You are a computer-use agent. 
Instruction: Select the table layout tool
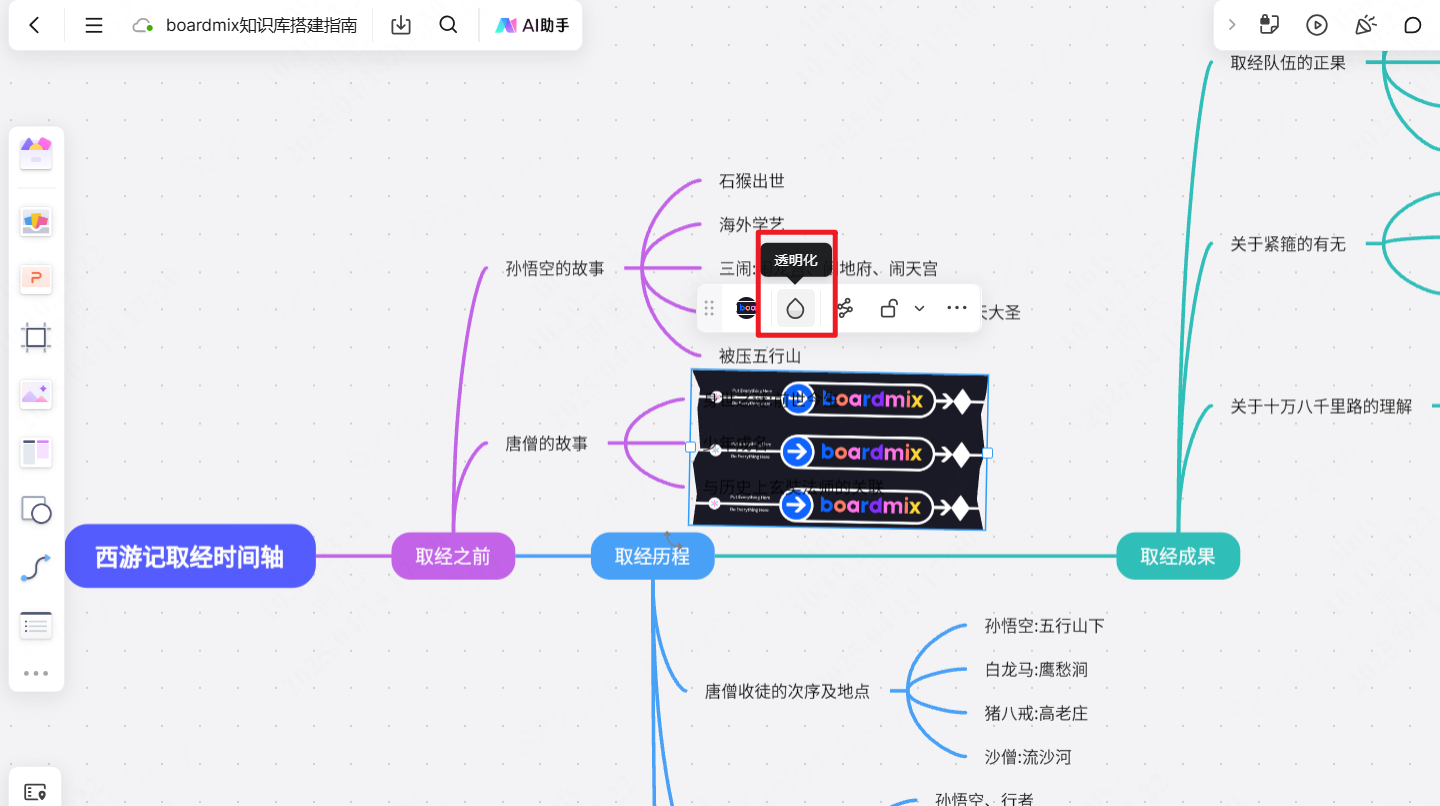pyautogui.click(x=36, y=453)
